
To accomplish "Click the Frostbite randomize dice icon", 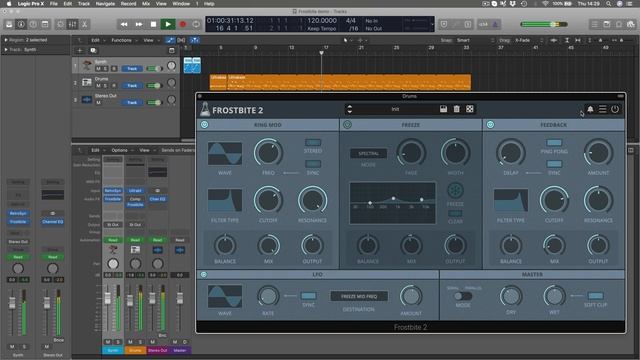I will [x=470, y=109].
